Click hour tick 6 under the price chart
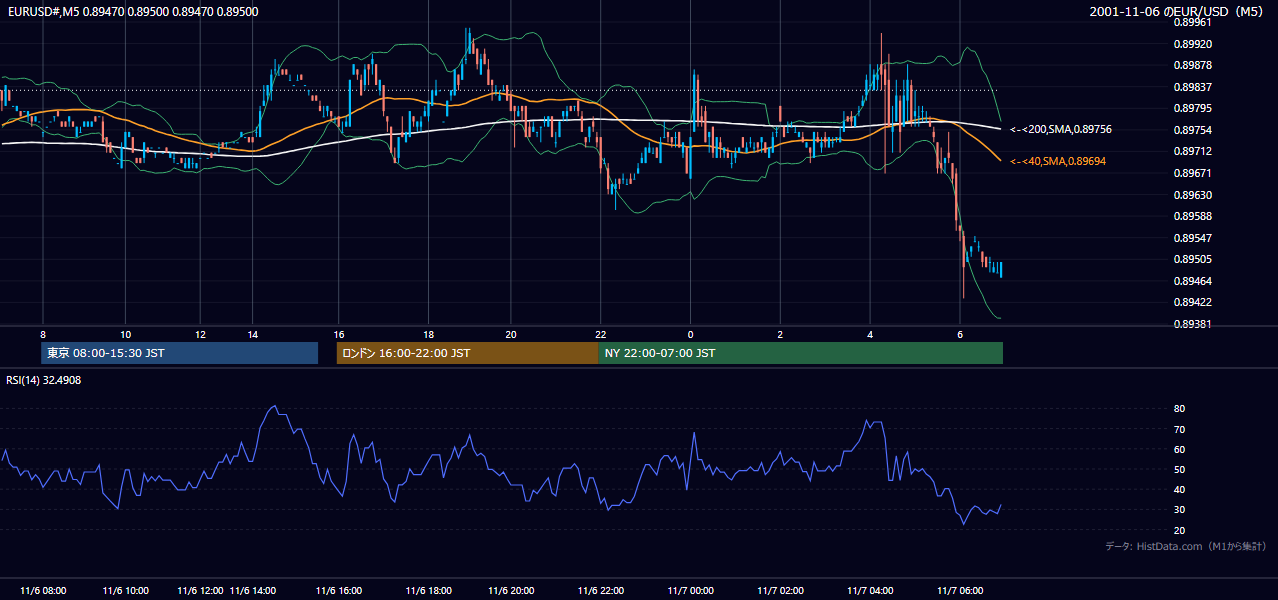Screen dimensions: 1278x600 [960, 334]
